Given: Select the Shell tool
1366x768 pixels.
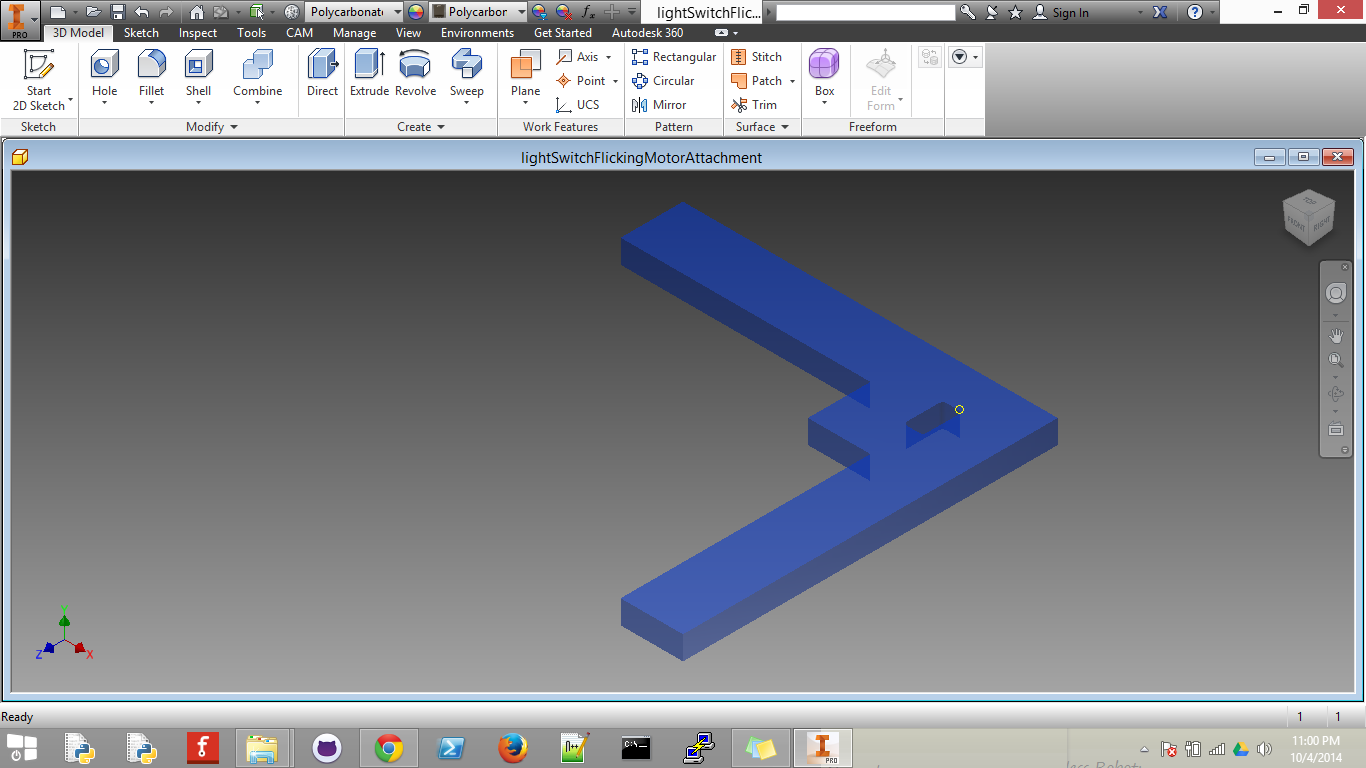Looking at the screenshot, I should (x=198, y=75).
